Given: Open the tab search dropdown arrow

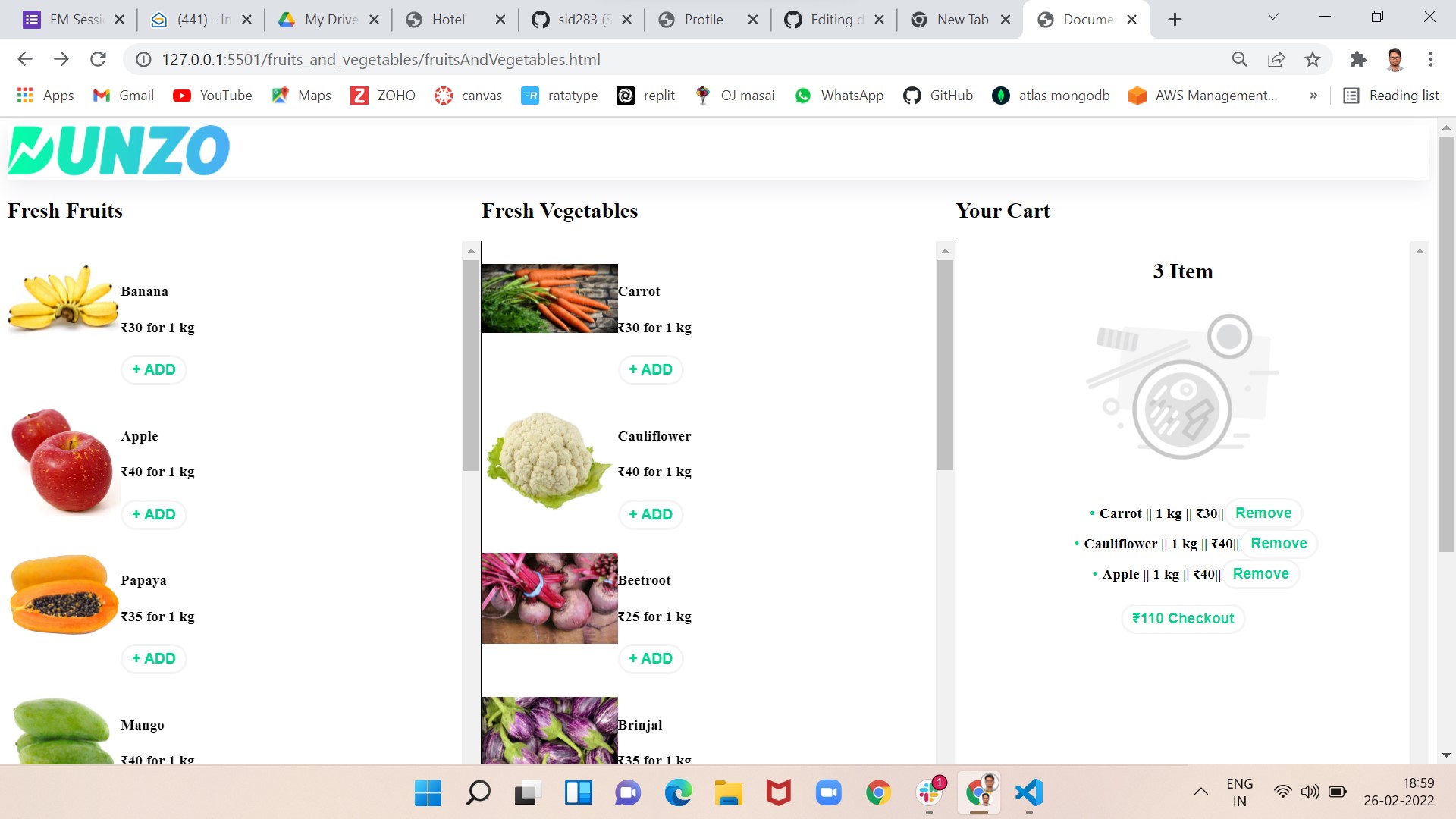Looking at the screenshot, I should pos(1273,17).
